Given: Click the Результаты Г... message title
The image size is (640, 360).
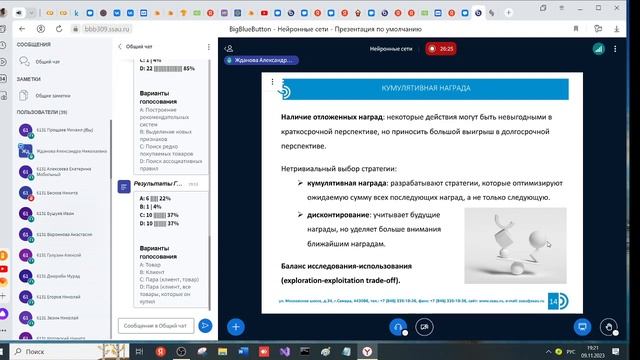Looking at the screenshot, I should point(158,184).
